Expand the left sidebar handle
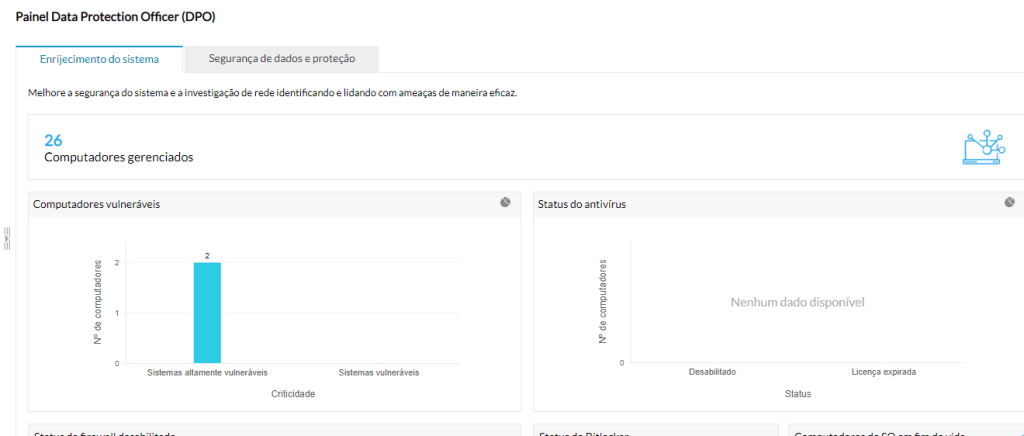The height and width of the screenshot is (436, 1024). coord(7,239)
